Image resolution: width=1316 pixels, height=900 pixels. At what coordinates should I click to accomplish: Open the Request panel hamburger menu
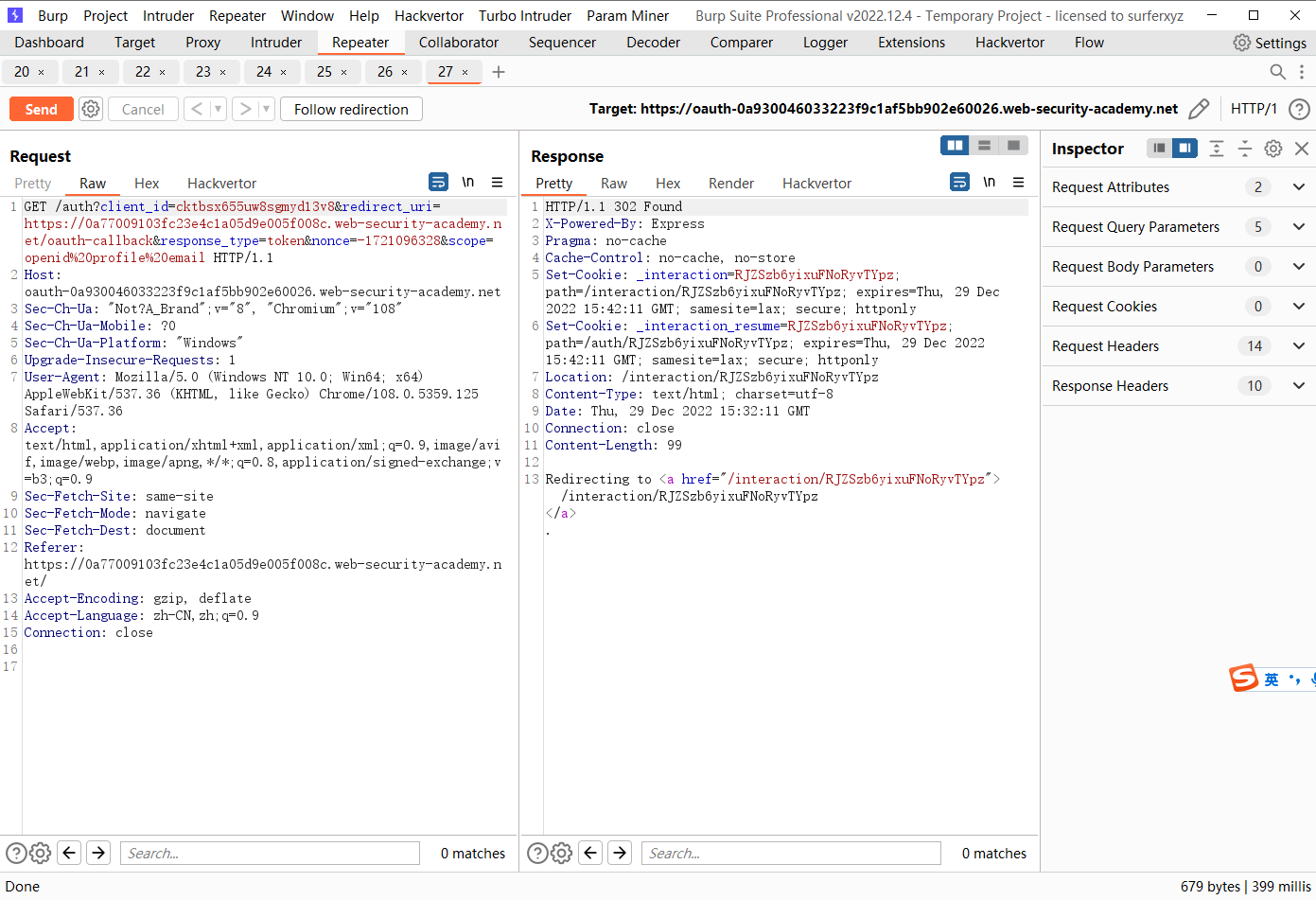coord(499,182)
